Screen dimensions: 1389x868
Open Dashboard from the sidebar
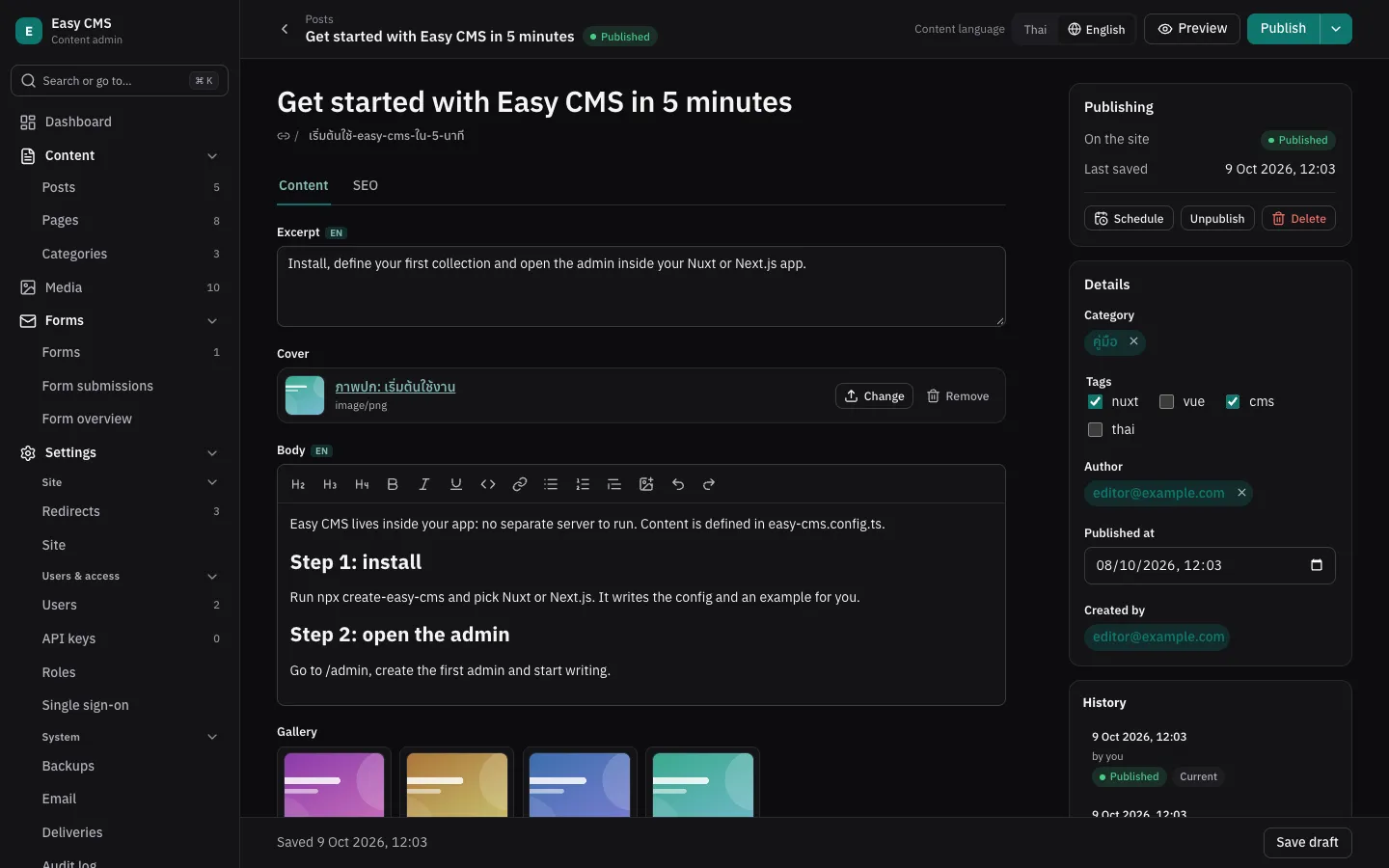click(x=120, y=122)
